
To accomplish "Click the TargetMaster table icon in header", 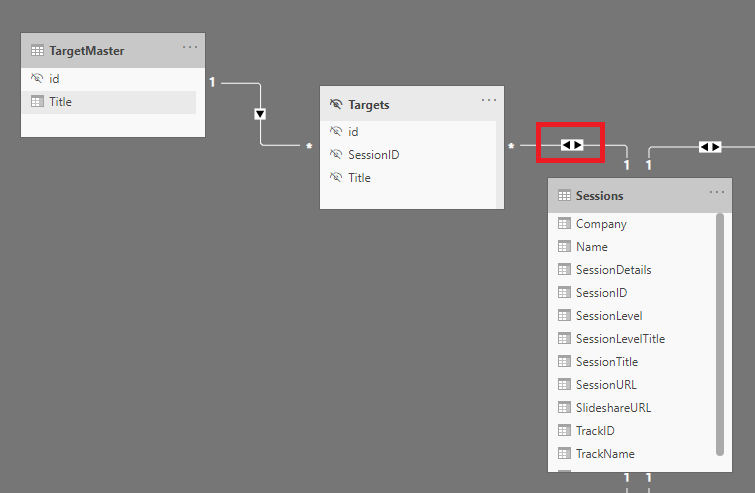I will 37,51.
